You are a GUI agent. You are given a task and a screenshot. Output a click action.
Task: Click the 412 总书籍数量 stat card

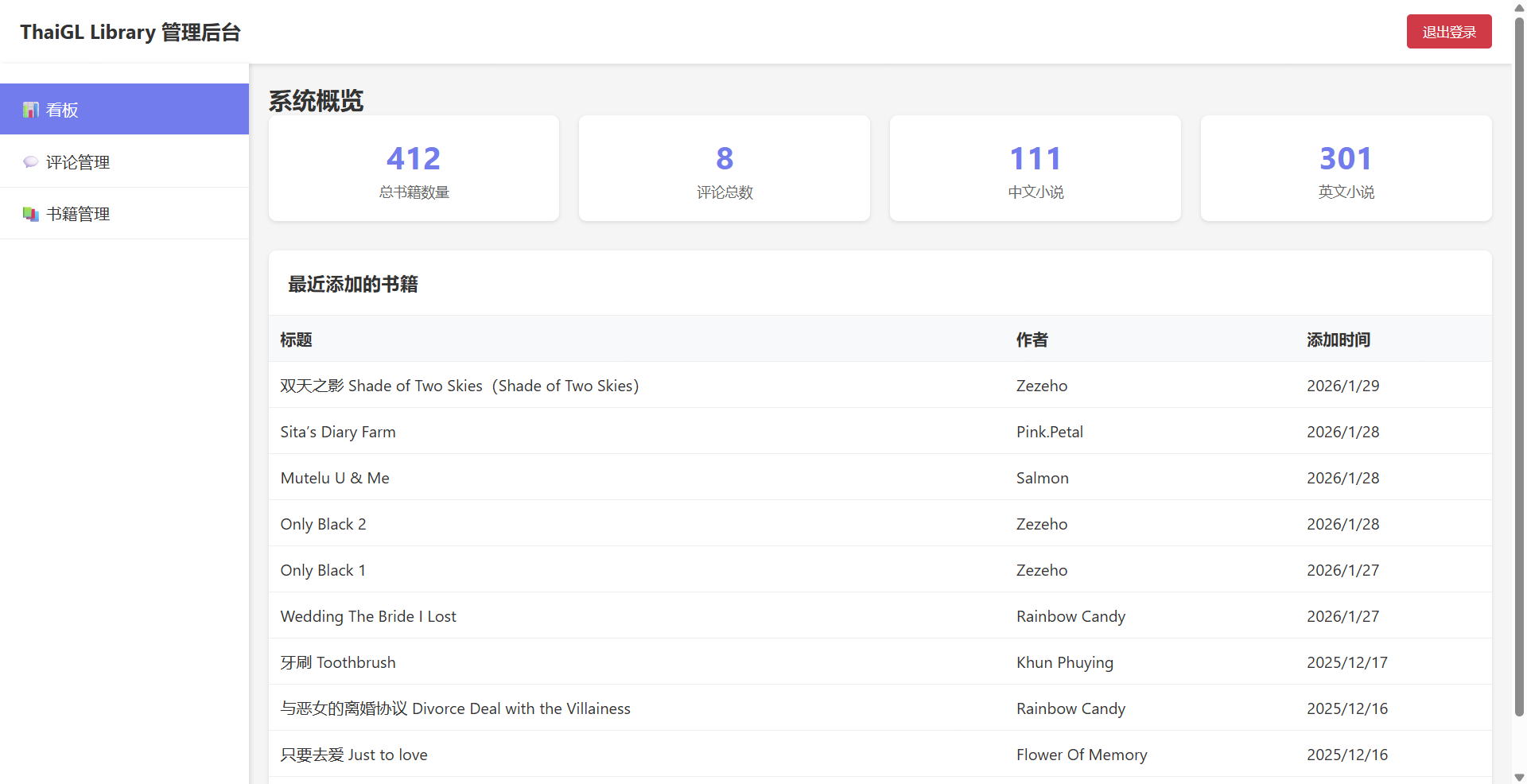pyautogui.click(x=414, y=169)
